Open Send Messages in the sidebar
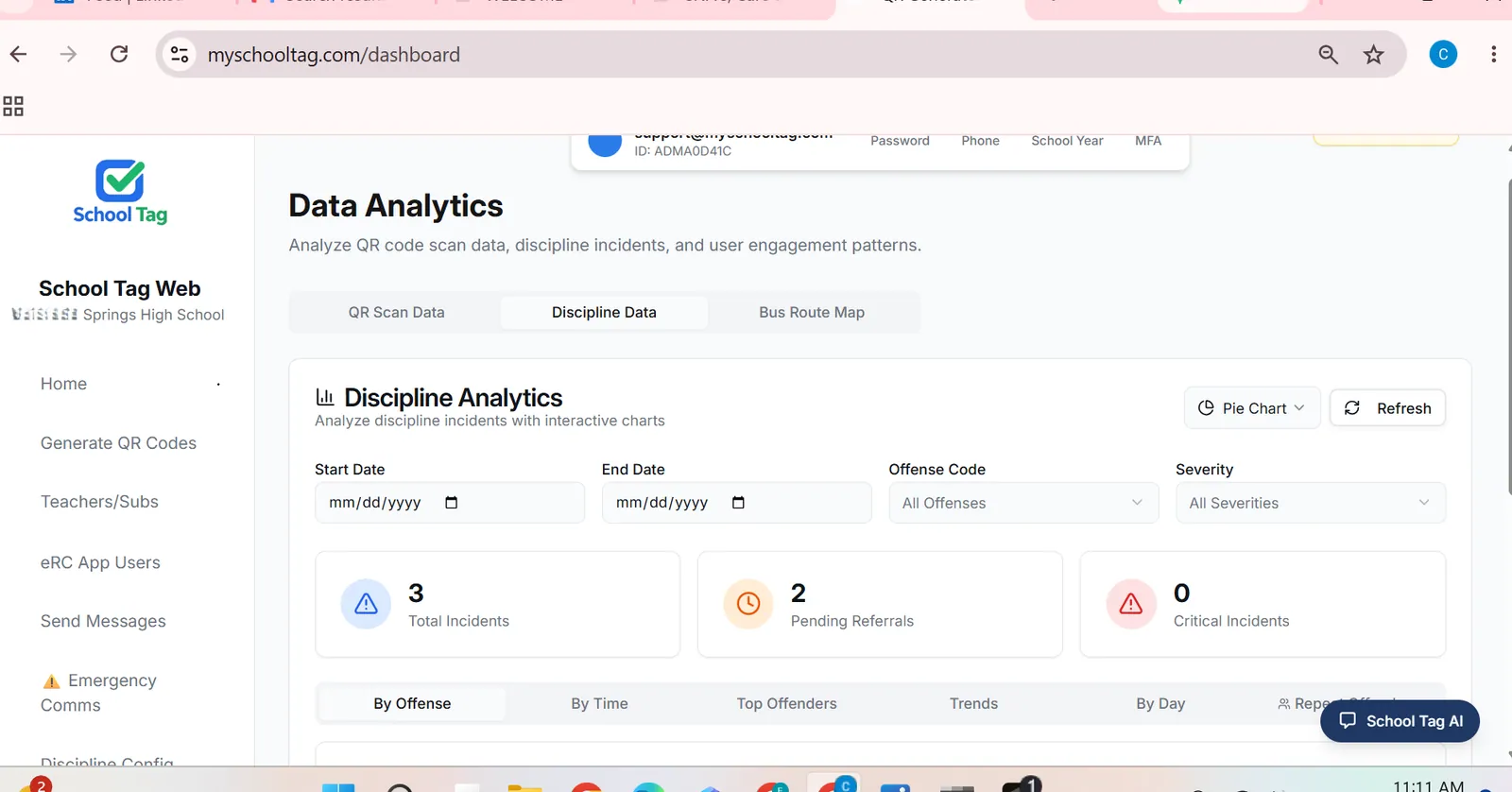This screenshot has width=1512, height=792. pyautogui.click(x=103, y=621)
